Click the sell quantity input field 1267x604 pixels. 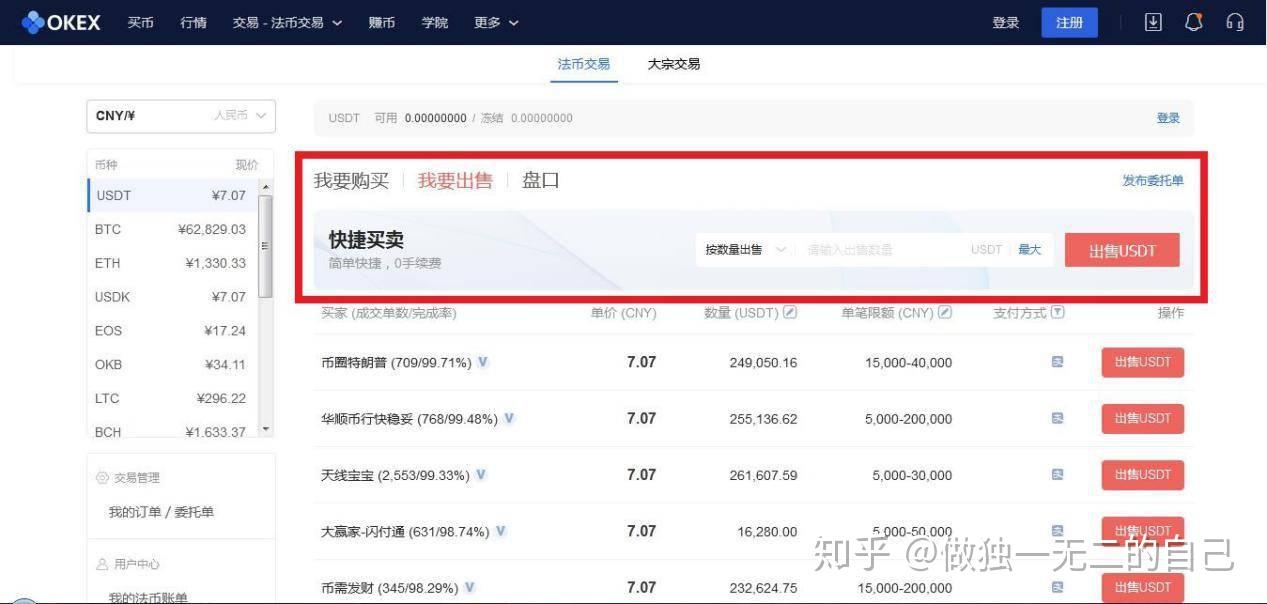click(880, 250)
